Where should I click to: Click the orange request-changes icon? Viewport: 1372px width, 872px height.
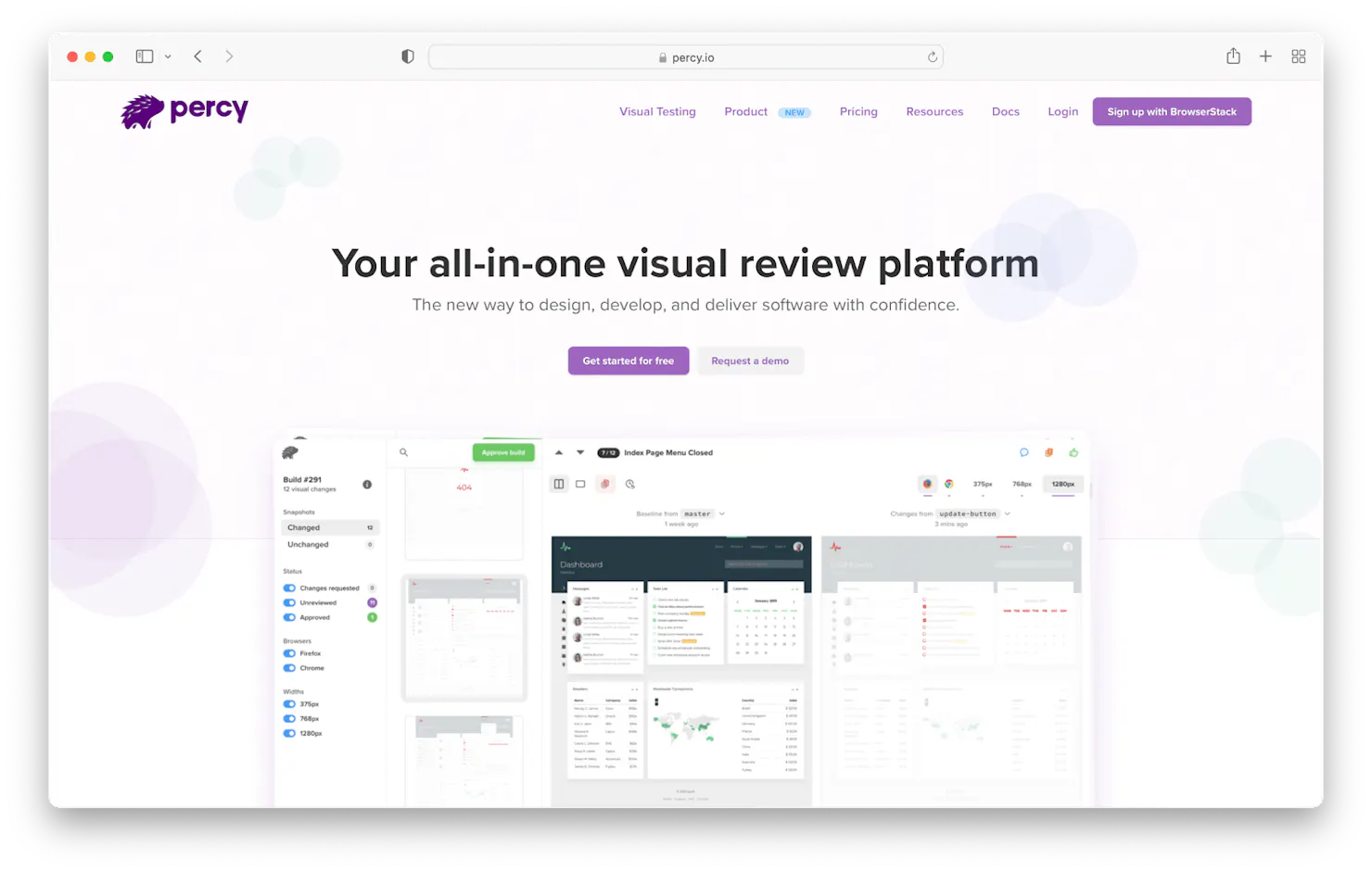[1048, 453]
